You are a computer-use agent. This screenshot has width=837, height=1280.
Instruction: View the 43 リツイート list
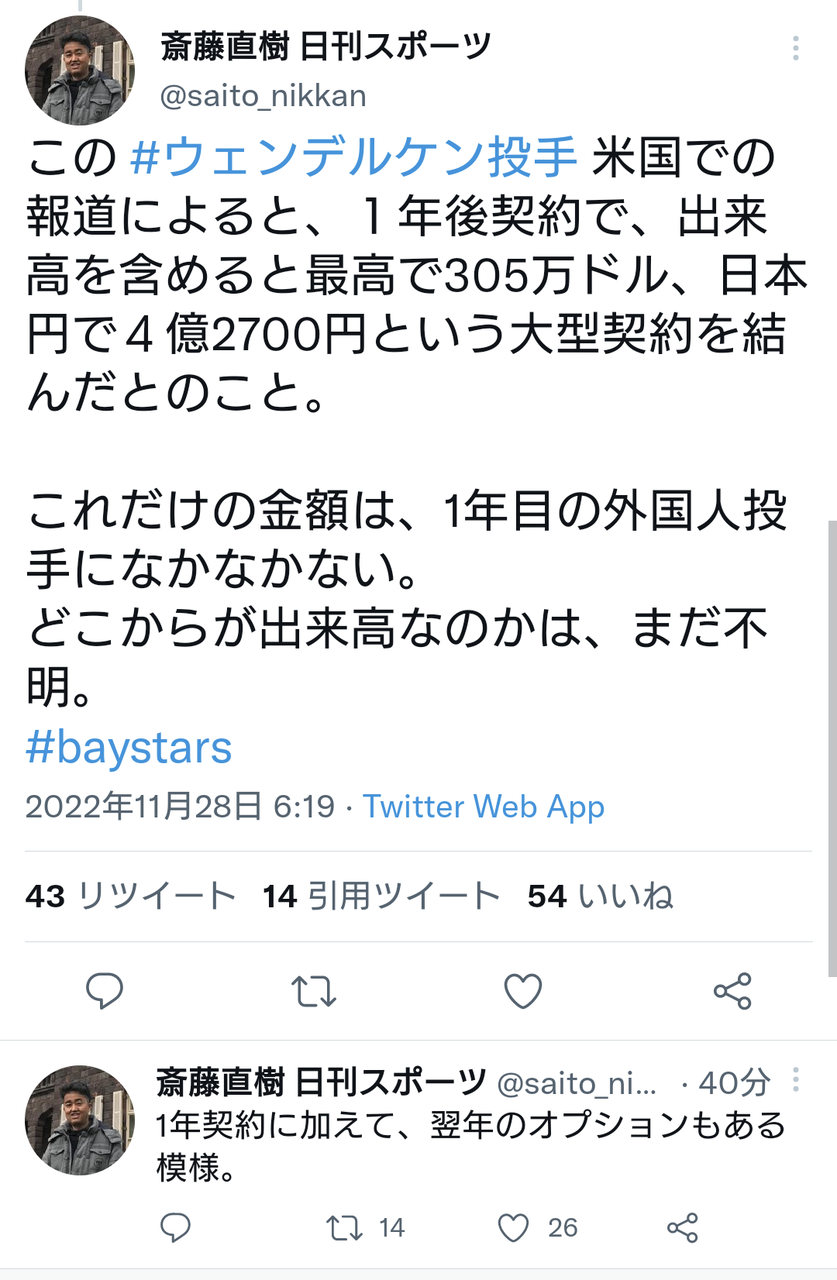[x=131, y=896]
